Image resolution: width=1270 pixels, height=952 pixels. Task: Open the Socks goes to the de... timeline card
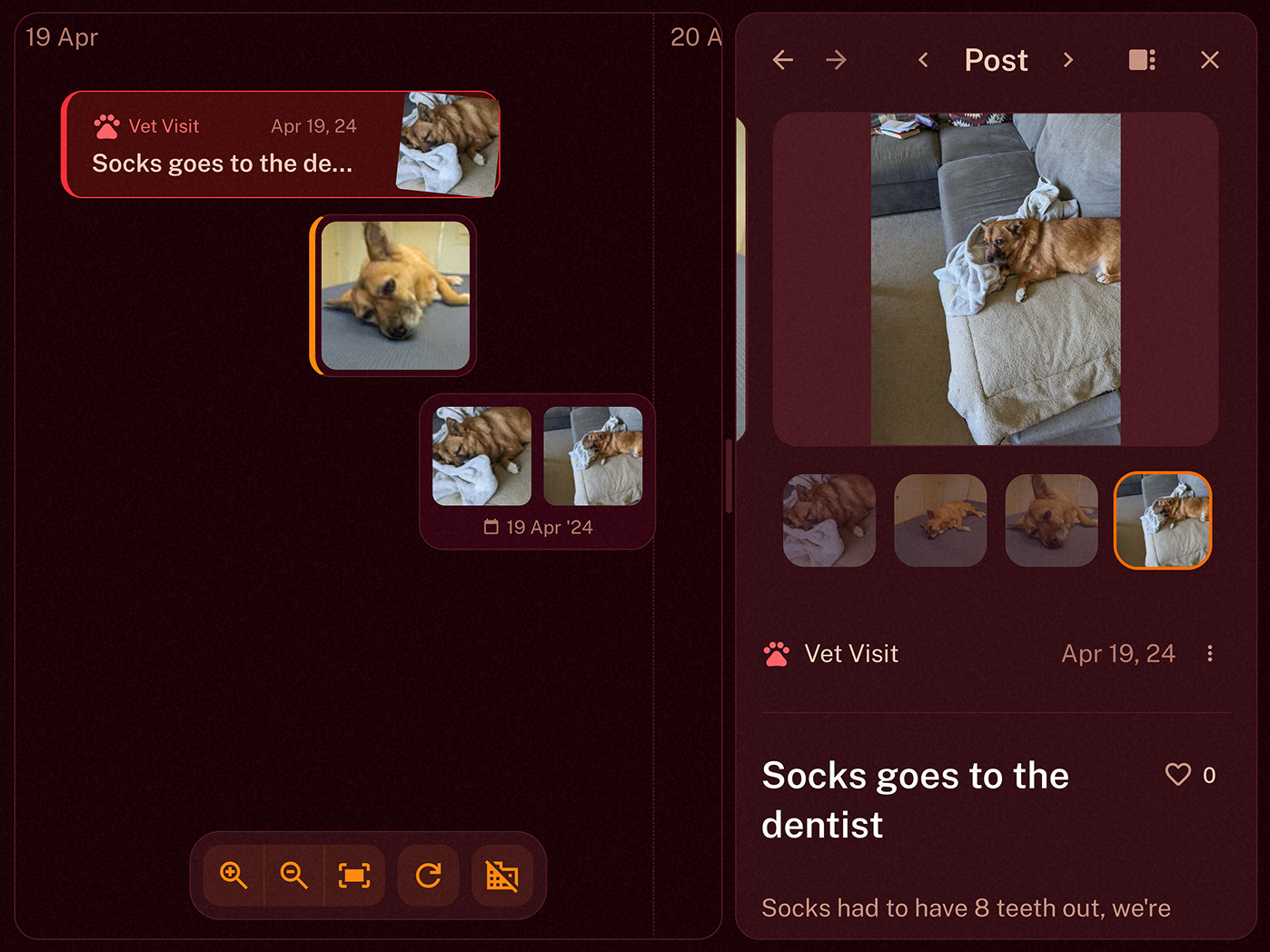tap(281, 144)
